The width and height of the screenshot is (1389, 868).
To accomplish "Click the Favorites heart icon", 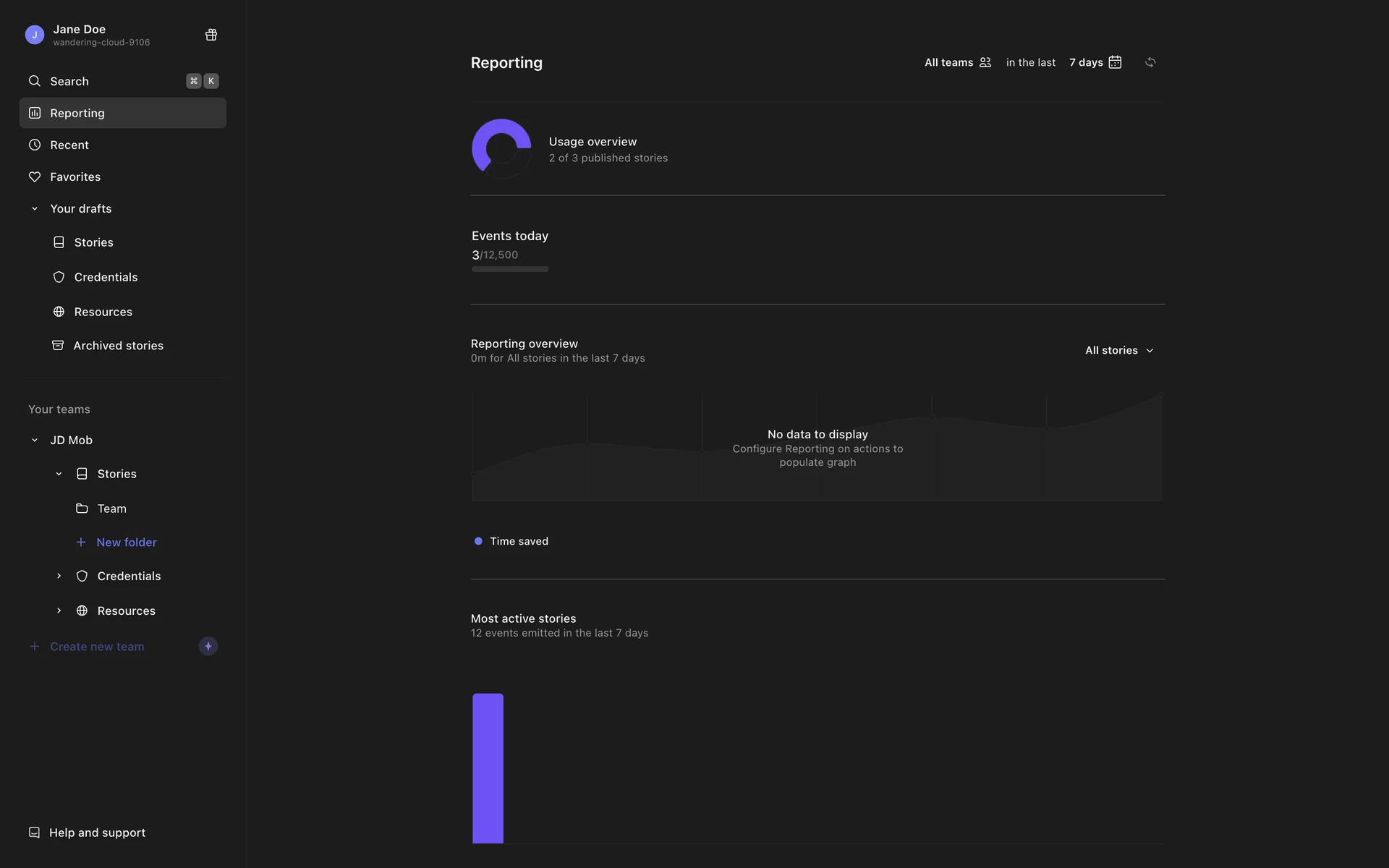I will [34, 176].
